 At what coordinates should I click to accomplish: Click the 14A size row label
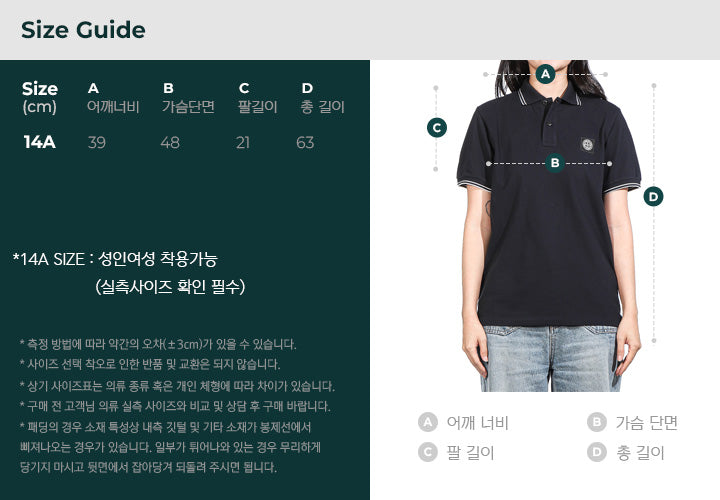coord(39,142)
